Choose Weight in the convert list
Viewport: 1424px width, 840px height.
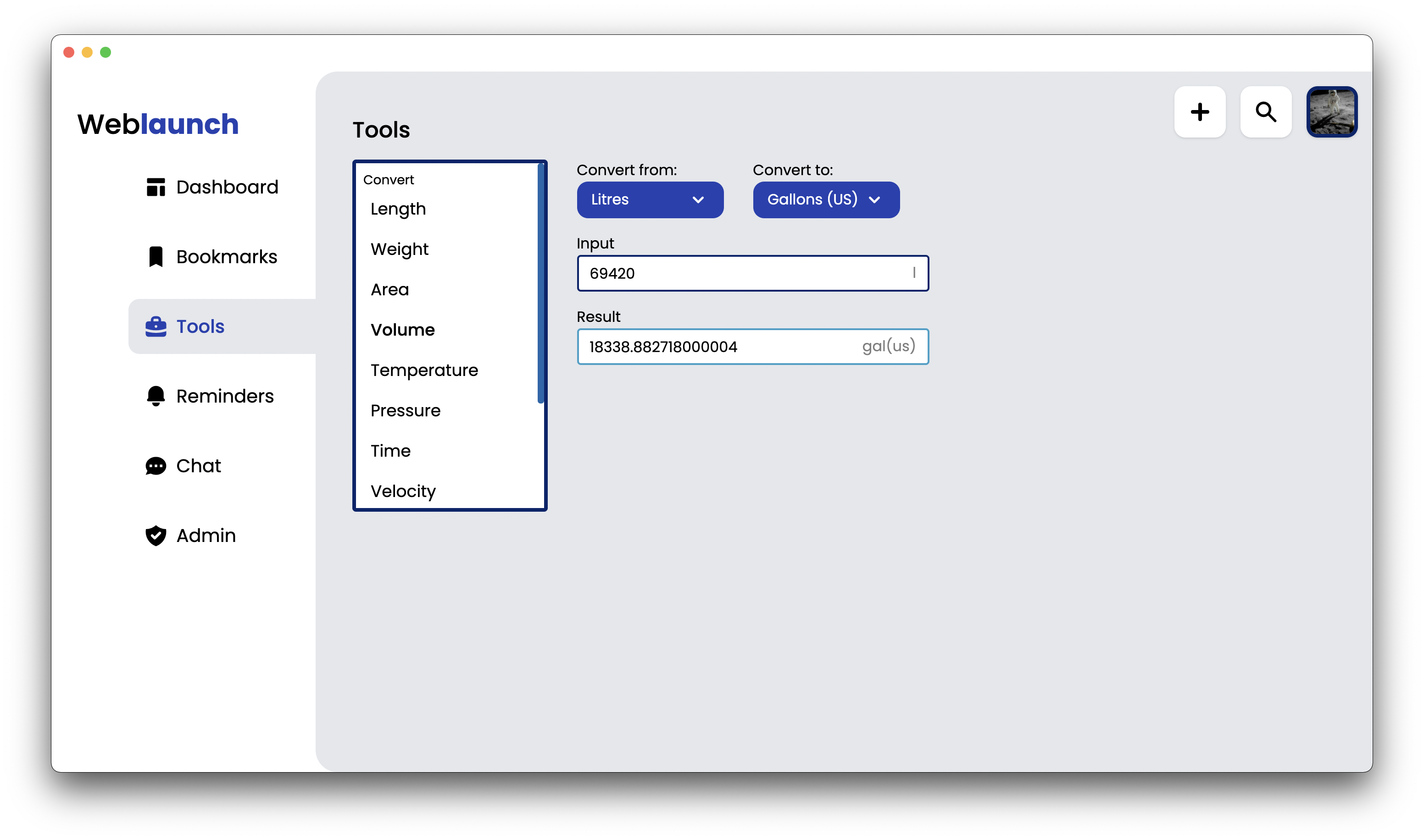[x=399, y=249]
